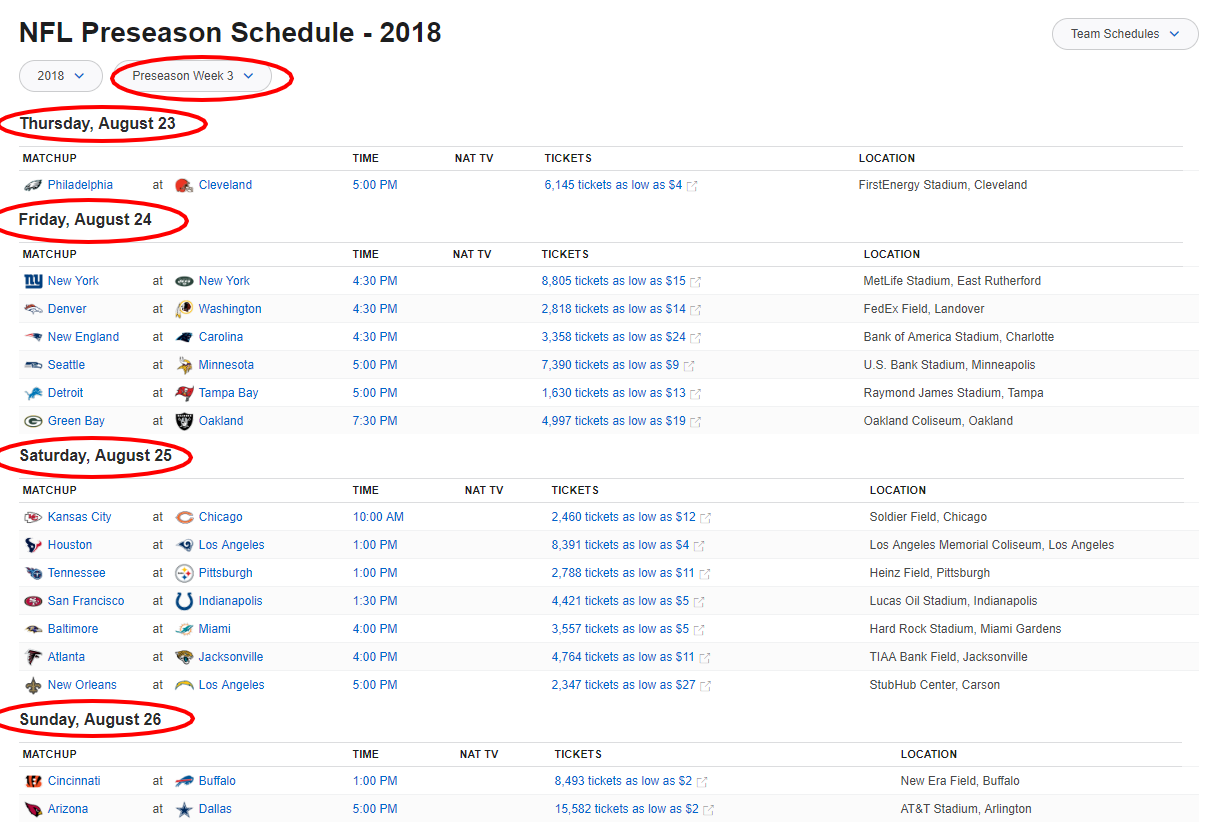Click external link icon beside Arizona-Dallas tickets
Viewport: 1215px width, 823px height.
(709, 810)
